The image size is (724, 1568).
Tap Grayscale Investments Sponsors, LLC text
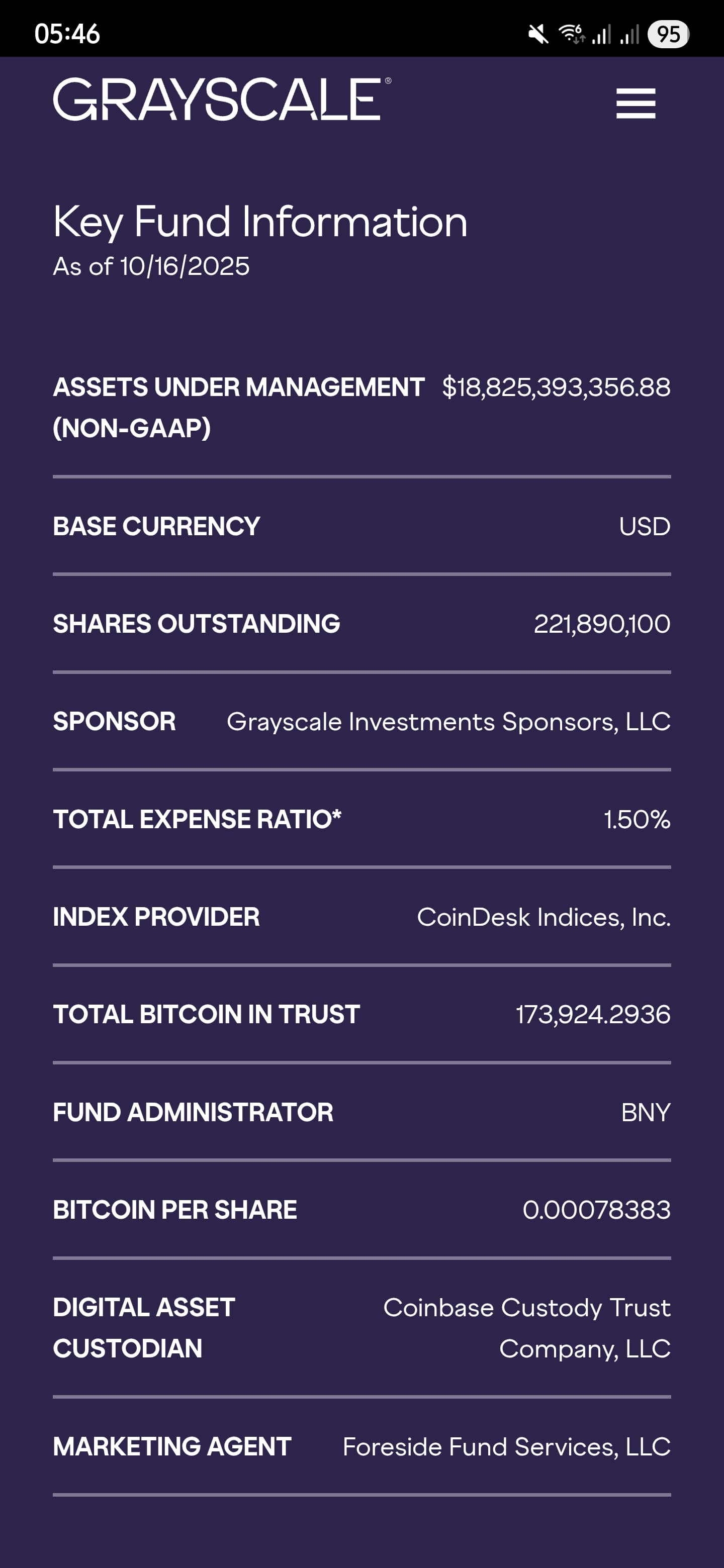[448, 722]
